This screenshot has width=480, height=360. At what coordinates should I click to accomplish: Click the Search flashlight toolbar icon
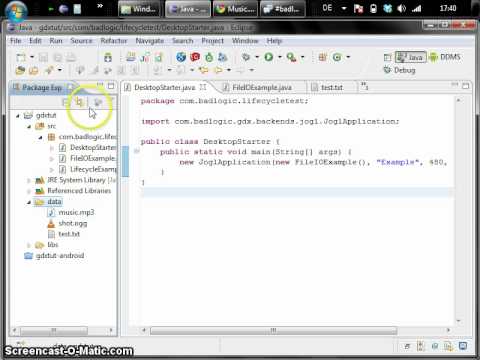(49, 70)
